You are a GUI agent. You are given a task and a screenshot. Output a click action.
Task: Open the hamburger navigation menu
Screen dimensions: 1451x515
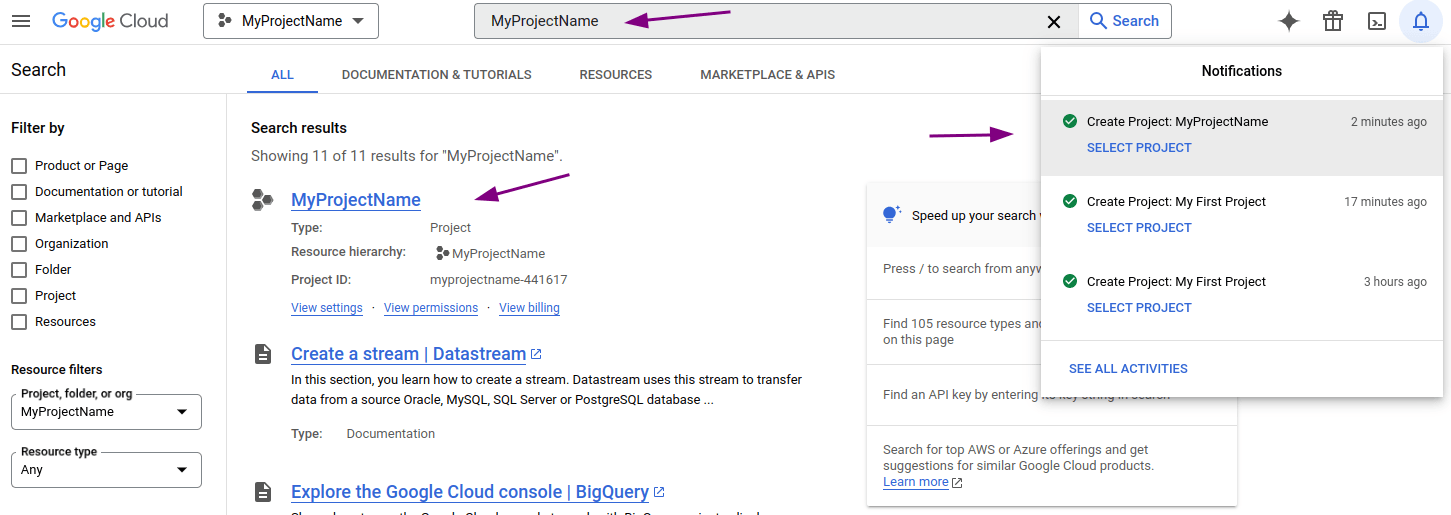pyautogui.click(x=20, y=21)
